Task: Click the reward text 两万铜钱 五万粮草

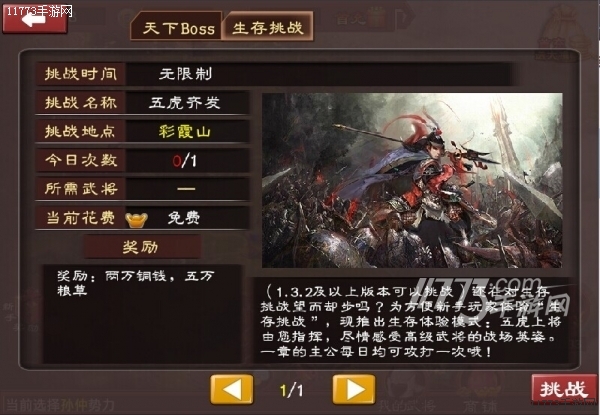Action: click(x=136, y=283)
